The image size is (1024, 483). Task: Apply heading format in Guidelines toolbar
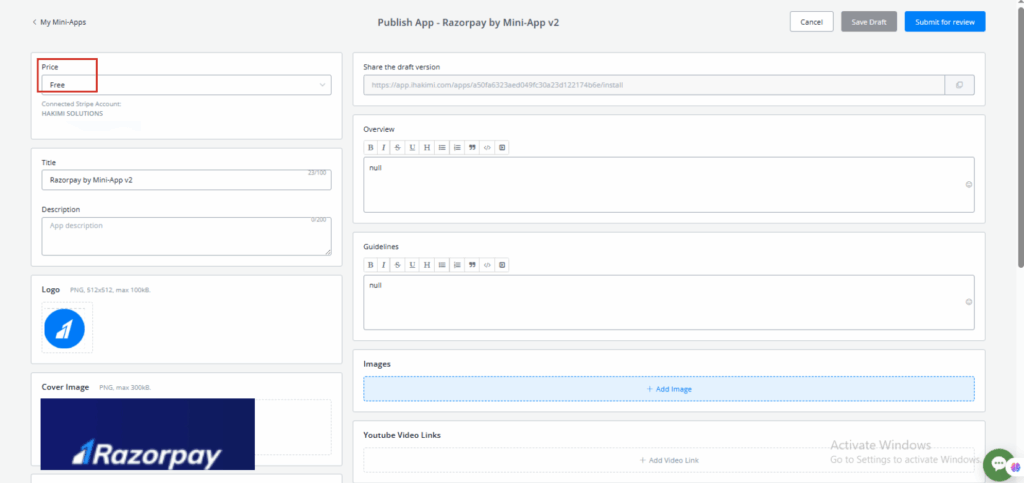(x=427, y=265)
